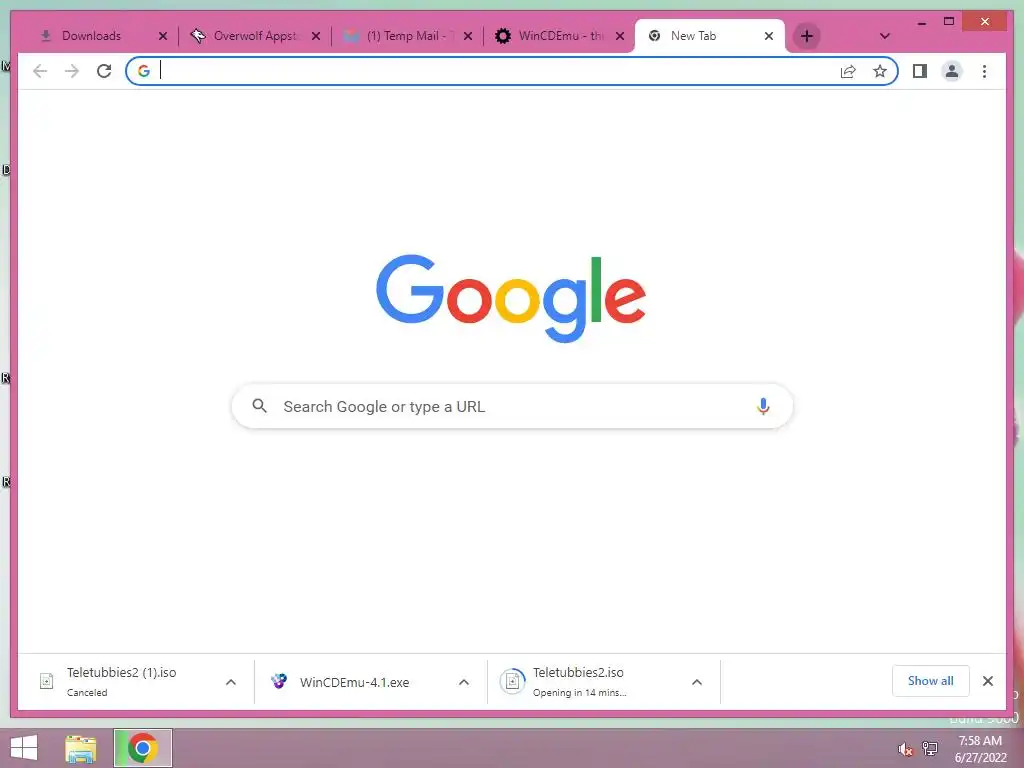Click the Google logo
Viewport: 1024px width, 768px height.
point(511,298)
